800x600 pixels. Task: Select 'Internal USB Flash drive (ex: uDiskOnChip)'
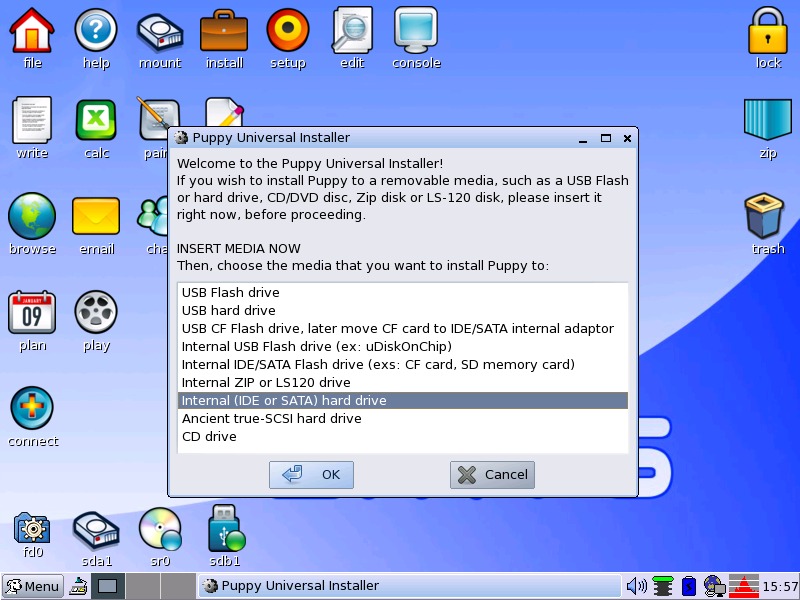click(x=403, y=346)
